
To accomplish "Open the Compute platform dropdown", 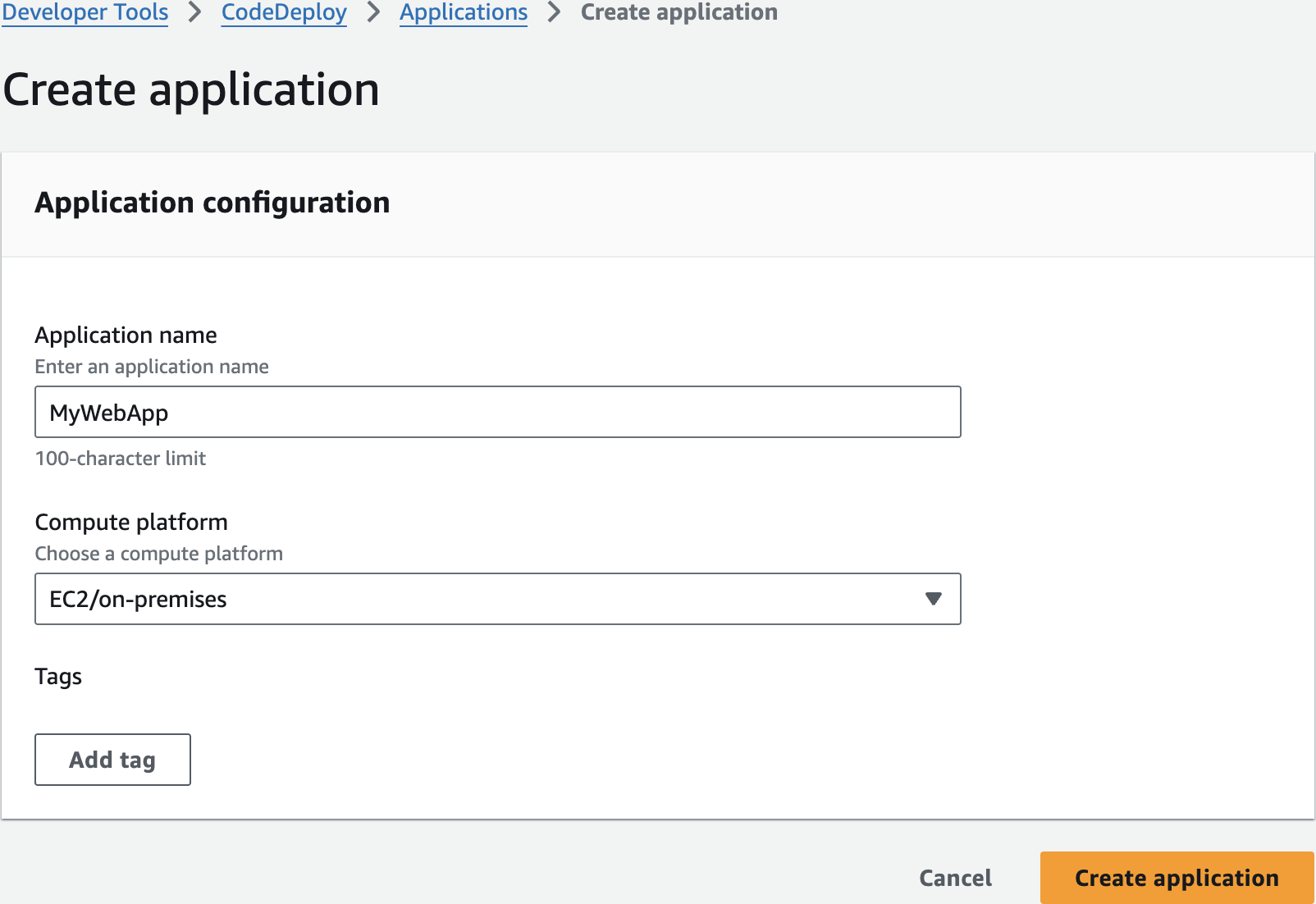I will point(497,599).
